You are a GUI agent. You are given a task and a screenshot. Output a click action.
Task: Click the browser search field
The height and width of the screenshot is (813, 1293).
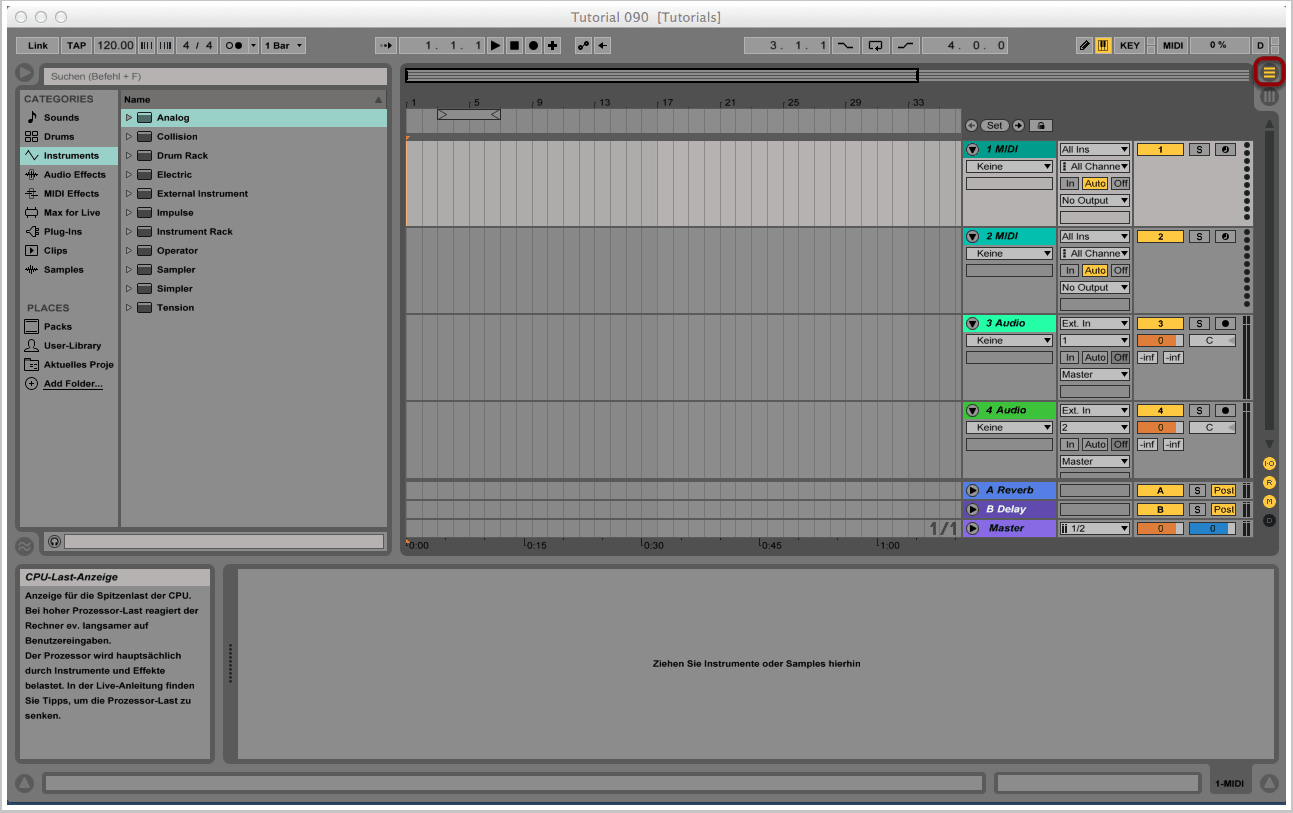214,76
